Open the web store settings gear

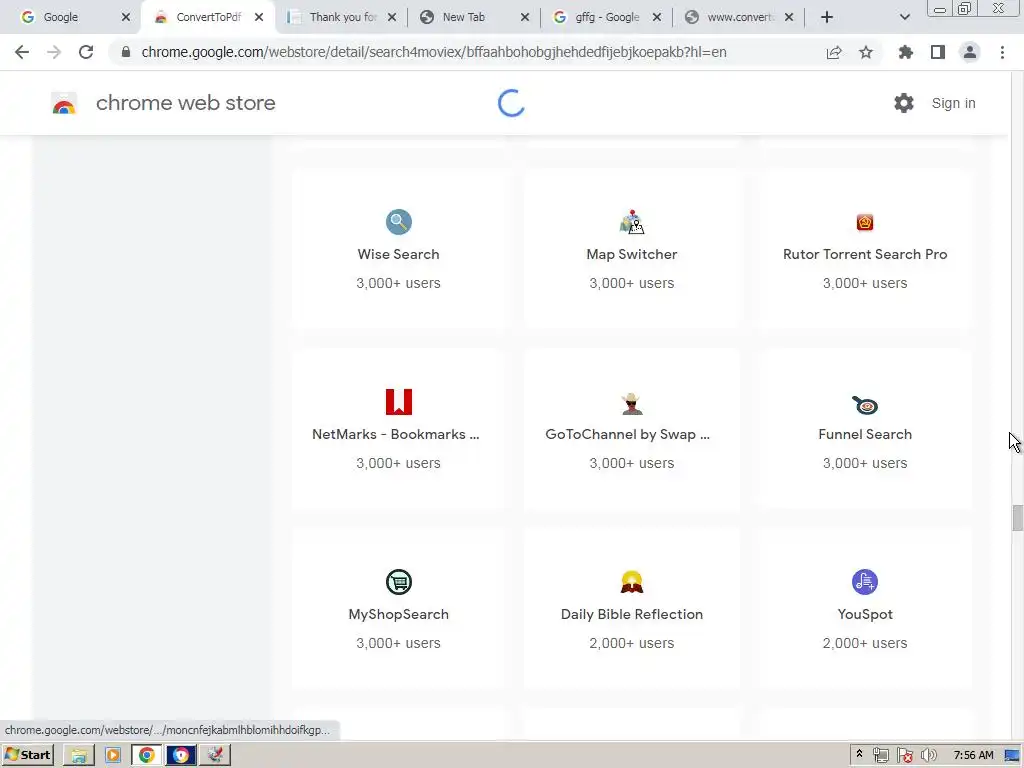pyautogui.click(x=904, y=103)
